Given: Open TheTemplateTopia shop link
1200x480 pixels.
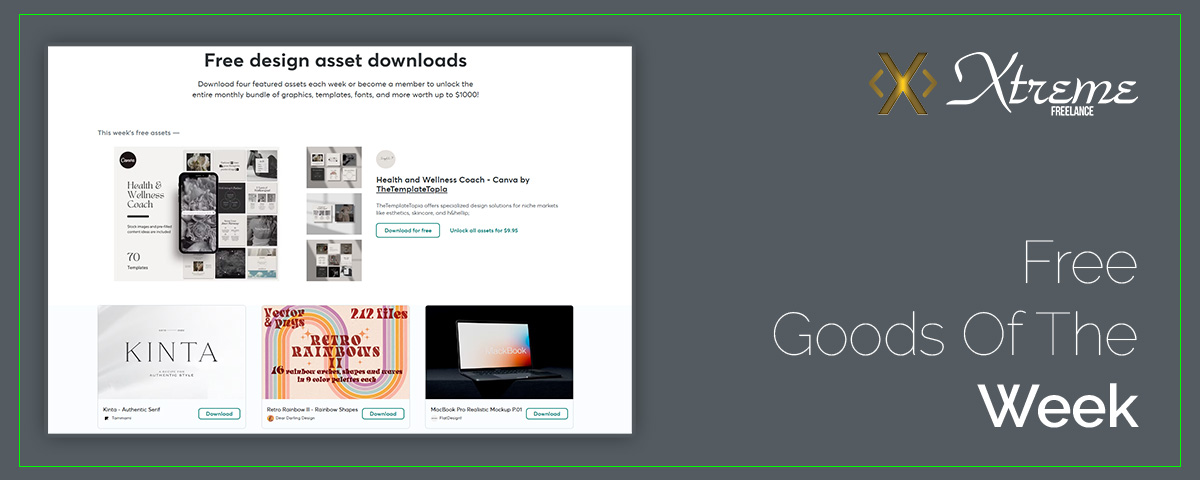Looking at the screenshot, I should tap(412, 189).
